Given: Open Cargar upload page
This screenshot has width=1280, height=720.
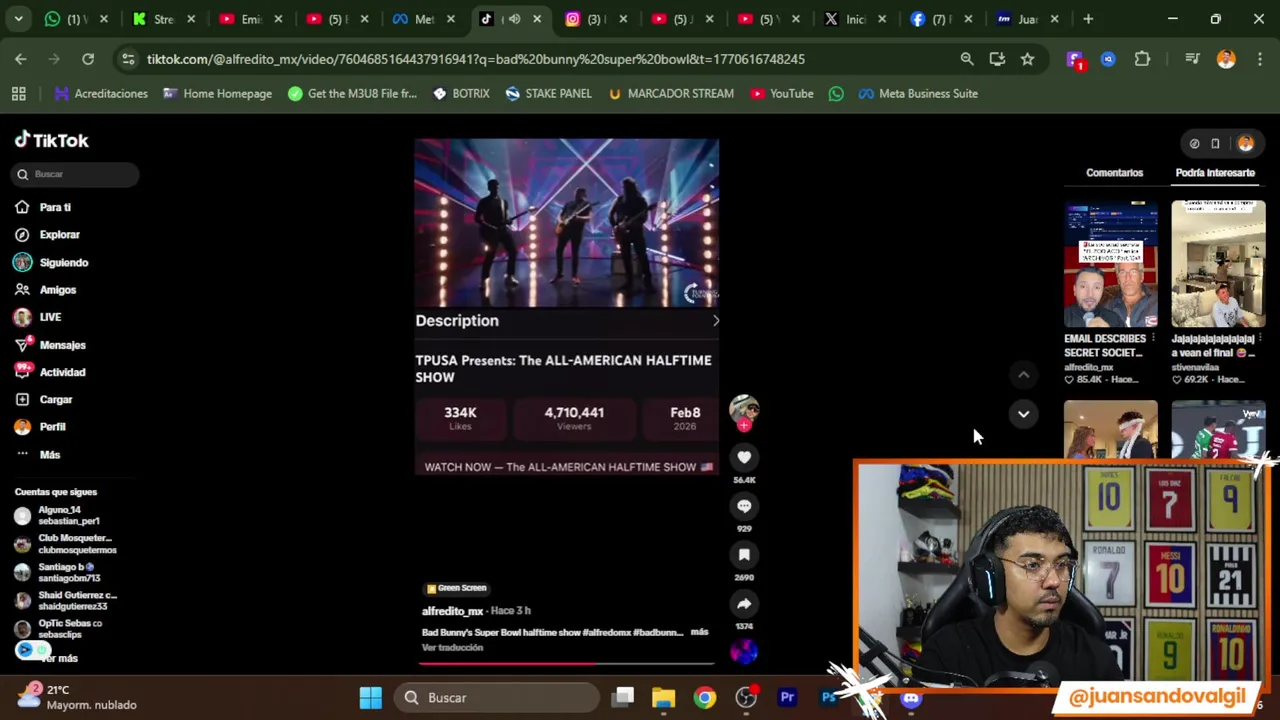Looking at the screenshot, I should [x=56, y=399].
